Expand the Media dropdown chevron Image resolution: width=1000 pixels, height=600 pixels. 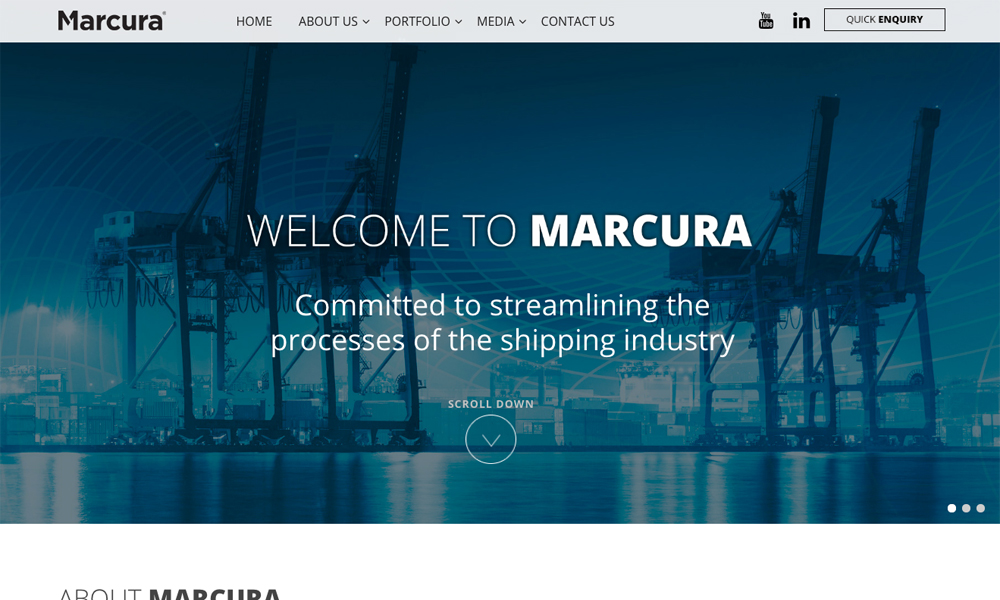point(523,22)
